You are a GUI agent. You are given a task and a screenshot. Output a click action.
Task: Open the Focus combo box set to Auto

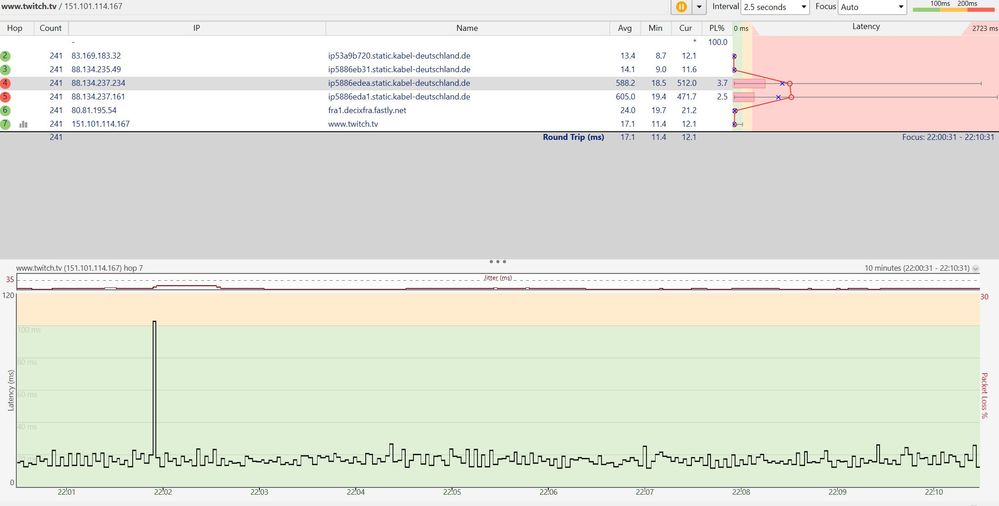tap(872, 6)
